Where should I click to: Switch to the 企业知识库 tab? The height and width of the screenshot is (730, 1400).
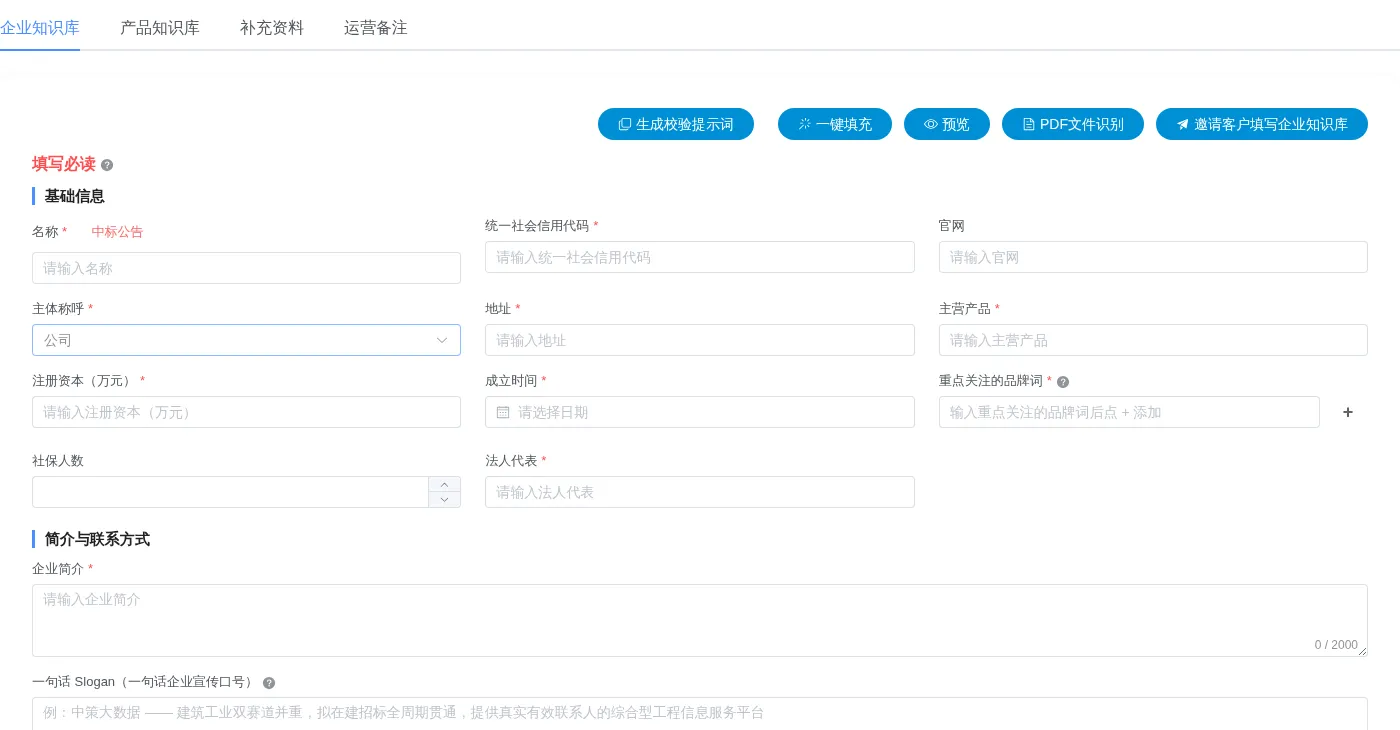pos(40,28)
